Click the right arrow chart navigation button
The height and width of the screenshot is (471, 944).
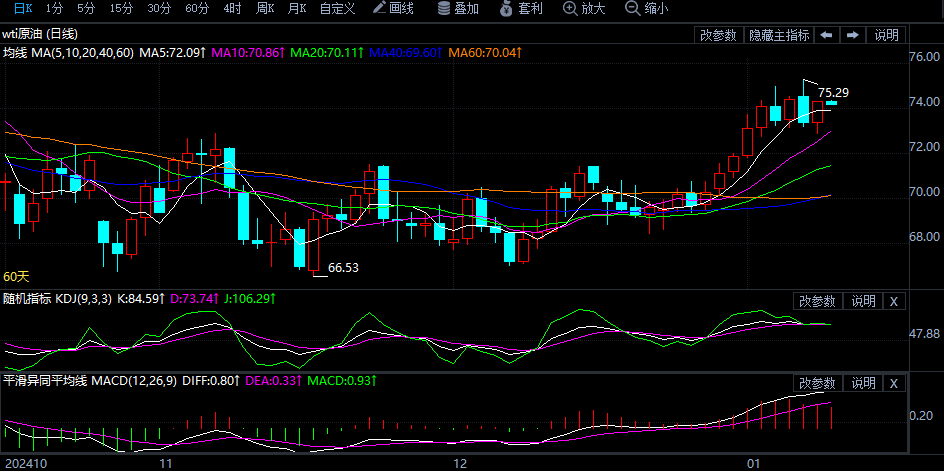point(853,35)
